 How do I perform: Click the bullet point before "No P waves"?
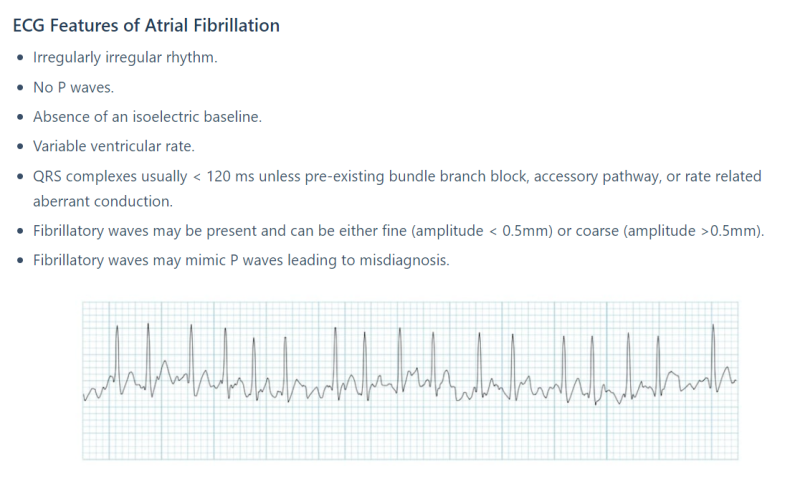click(x=20, y=88)
